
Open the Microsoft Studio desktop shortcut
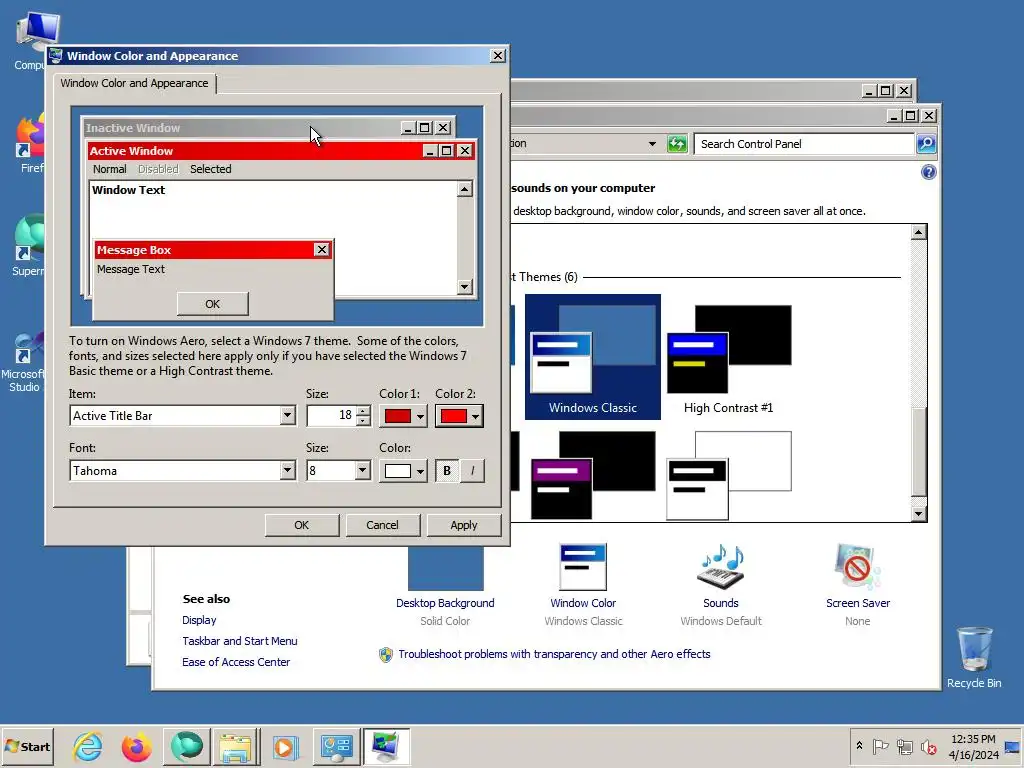(x=24, y=362)
